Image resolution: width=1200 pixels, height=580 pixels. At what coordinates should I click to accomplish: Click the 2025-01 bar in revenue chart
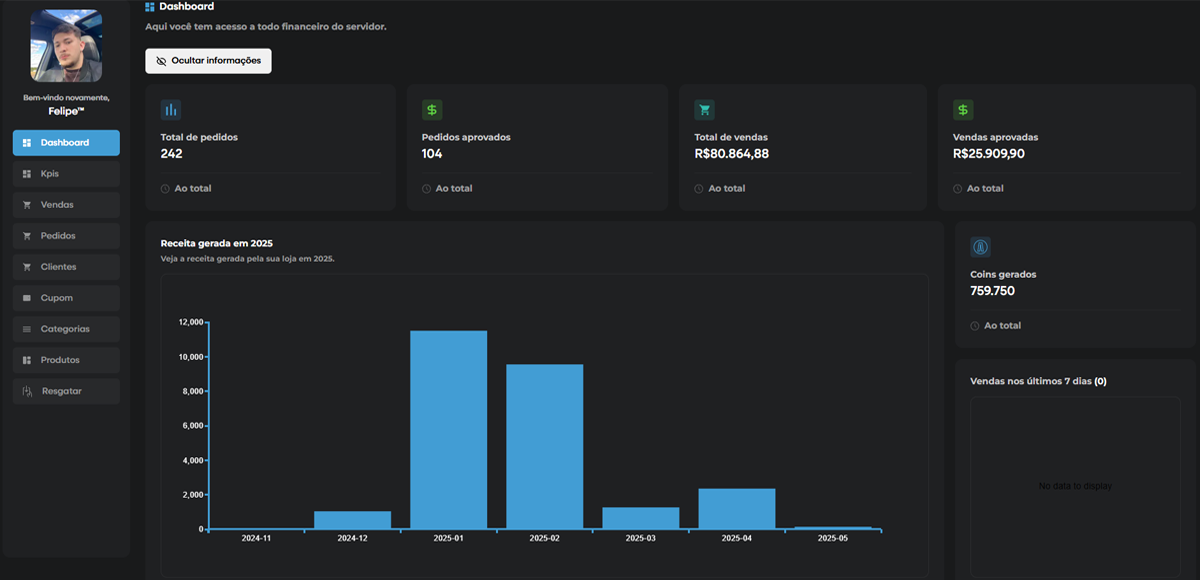coord(448,430)
